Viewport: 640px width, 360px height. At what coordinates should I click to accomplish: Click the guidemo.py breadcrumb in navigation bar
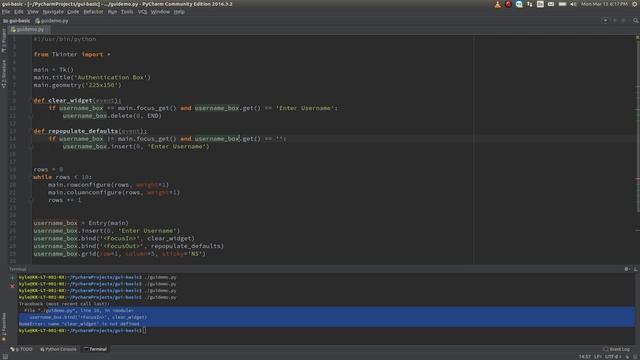(52, 20)
